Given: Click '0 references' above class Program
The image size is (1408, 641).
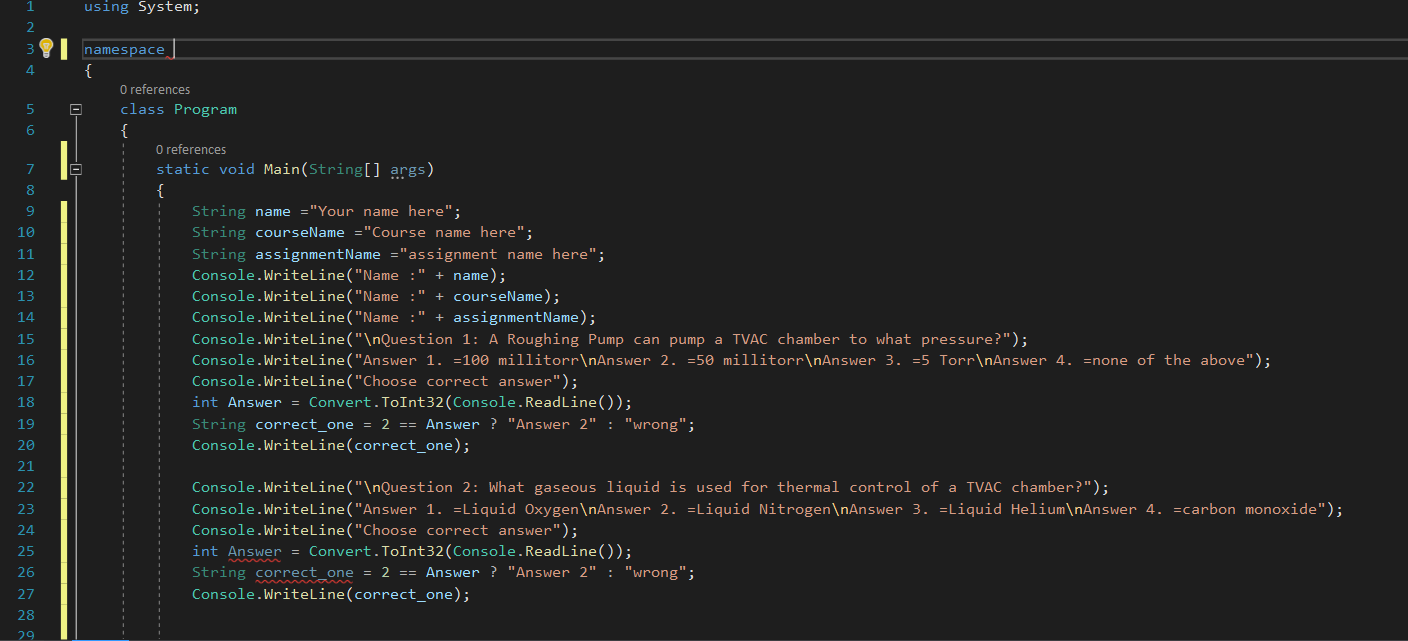Looking at the screenshot, I should (155, 89).
